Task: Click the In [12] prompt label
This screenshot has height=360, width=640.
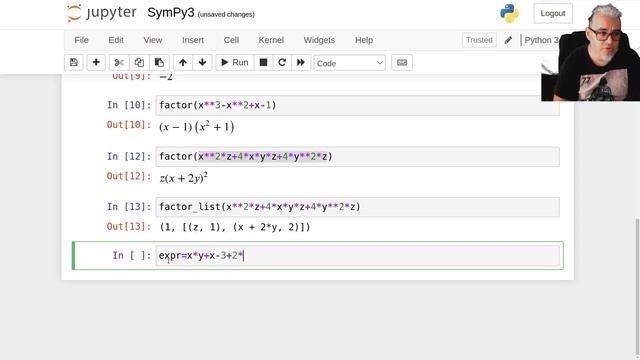Action: tap(129, 156)
